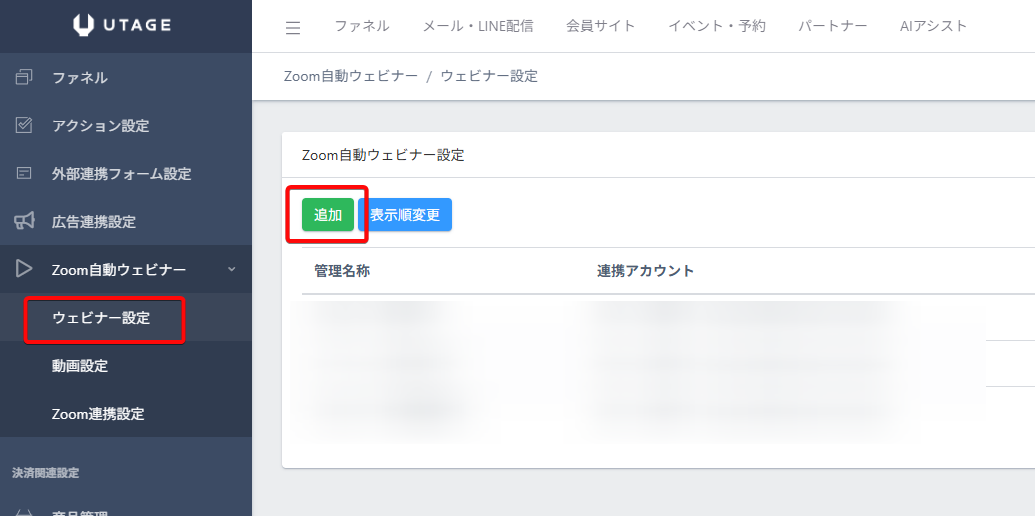
Task: Open the イベント・予約 top menu
Action: point(717,26)
